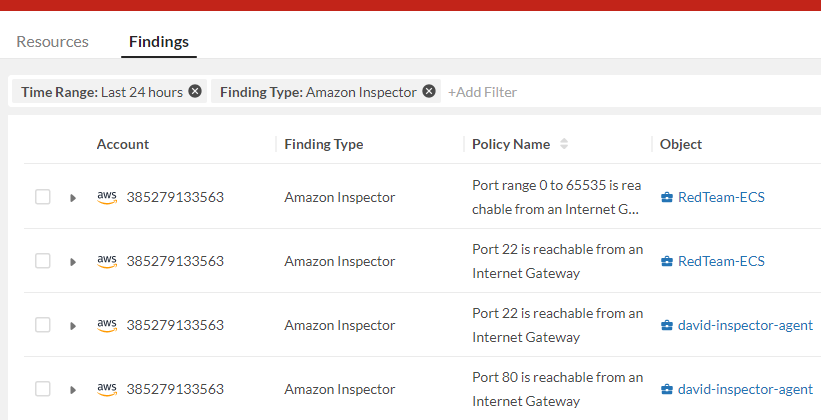The height and width of the screenshot is (420, 821).
Task: Click briefcase icon in the Port 80 row
Action: [x=667, y=389]
